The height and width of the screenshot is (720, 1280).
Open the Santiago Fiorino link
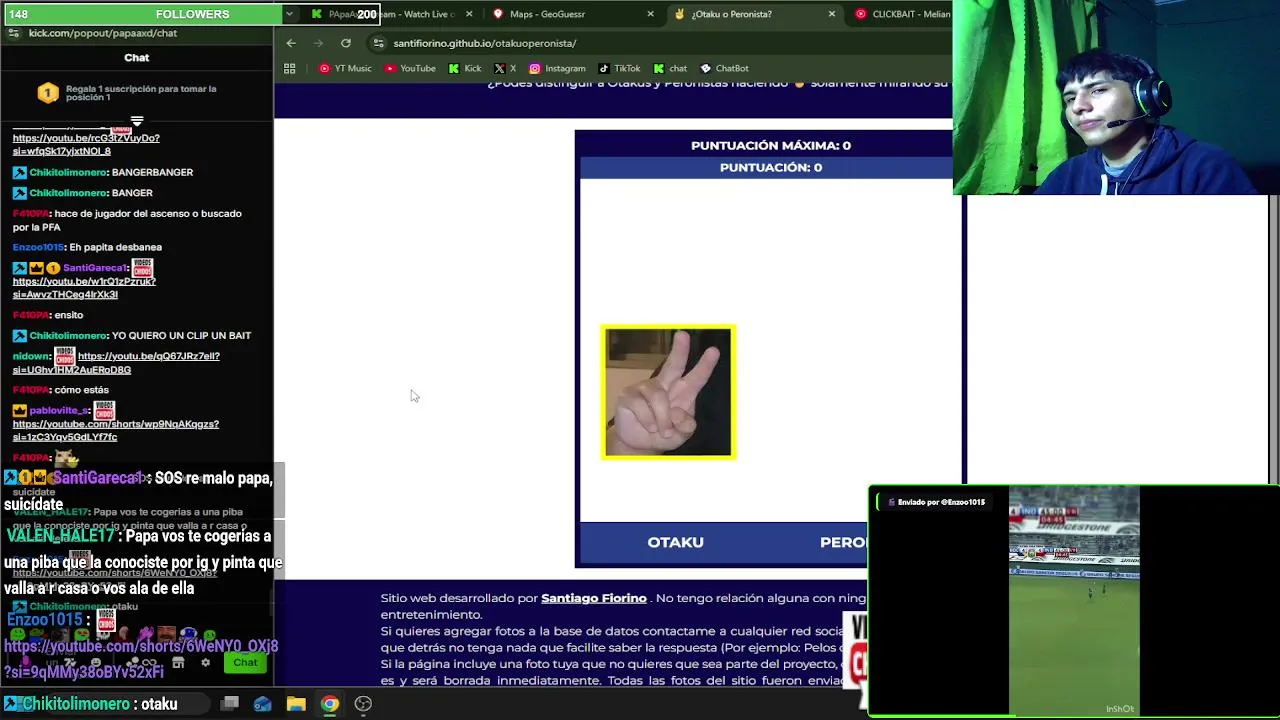[594, 598]
